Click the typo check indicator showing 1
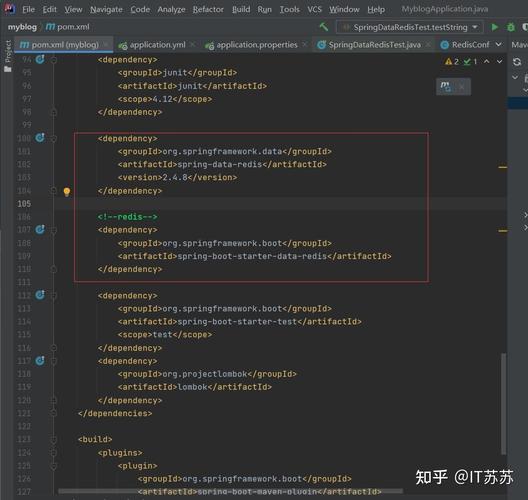 click(x=470, y=62)
